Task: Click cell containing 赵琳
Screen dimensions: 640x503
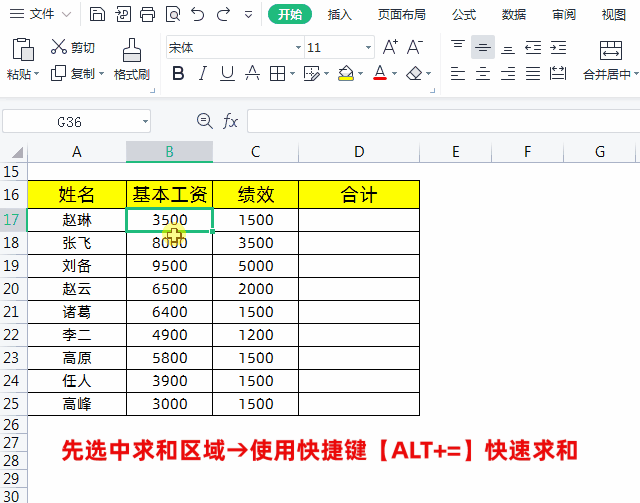Action: click(x=77, y=220)
